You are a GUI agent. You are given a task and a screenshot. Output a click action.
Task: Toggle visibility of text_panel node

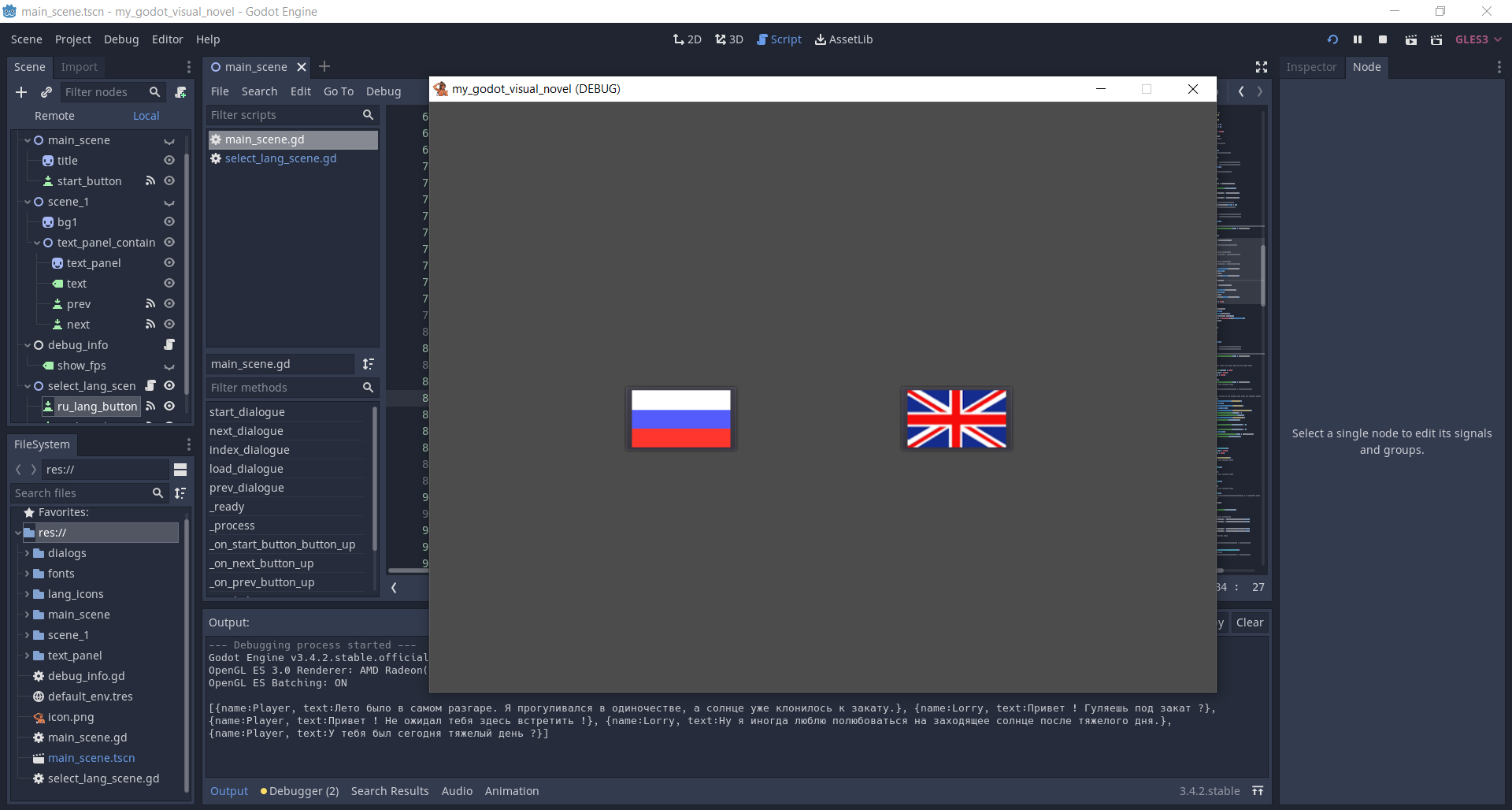(x=169, y=263)
